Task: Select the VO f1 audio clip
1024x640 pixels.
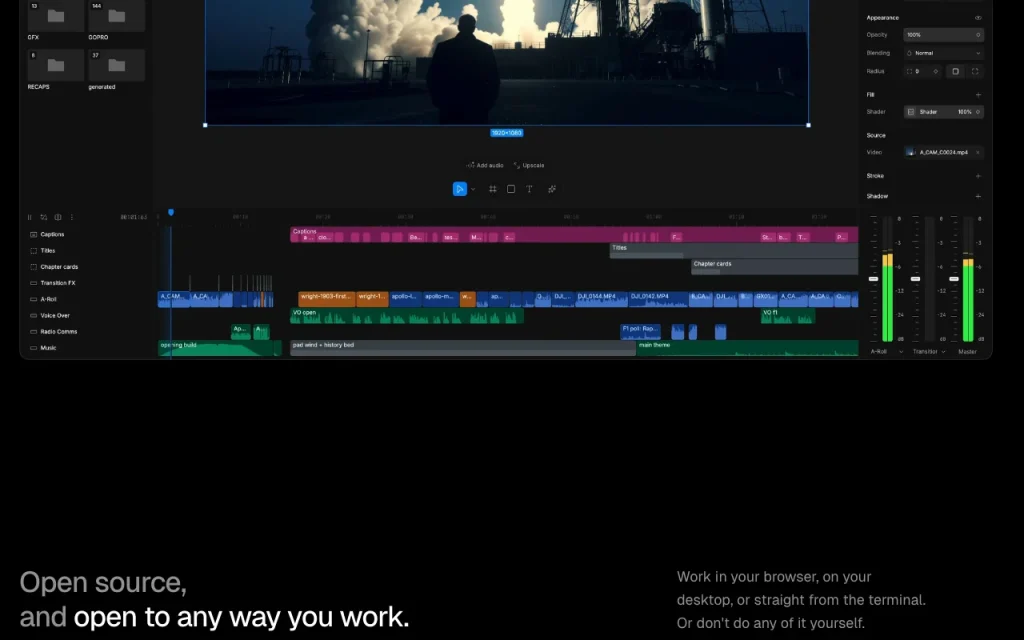Action: click(x=788, y=316)
